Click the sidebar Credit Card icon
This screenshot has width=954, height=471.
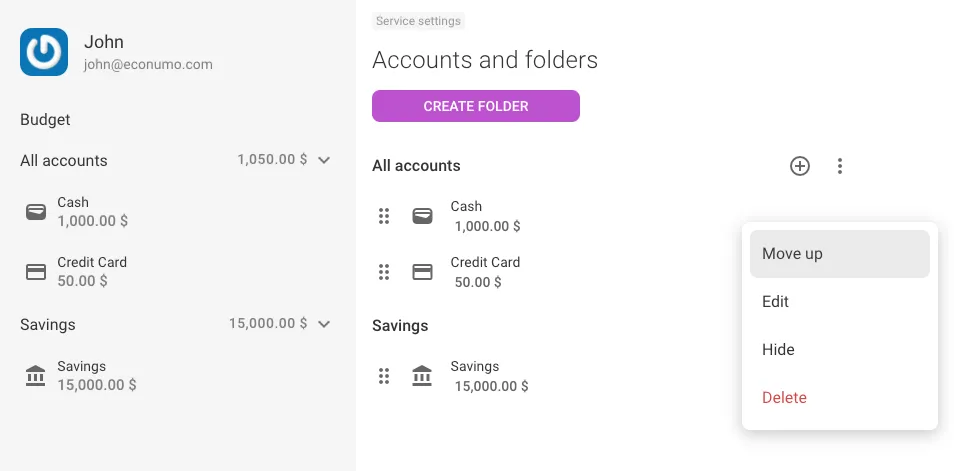[36, 271]
